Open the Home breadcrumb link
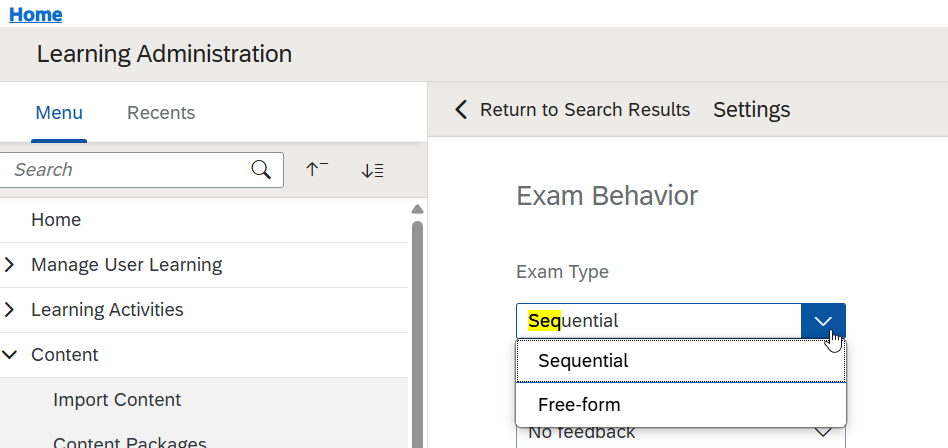Viewport: 948px width, 448px height. (x=35, y=14)
